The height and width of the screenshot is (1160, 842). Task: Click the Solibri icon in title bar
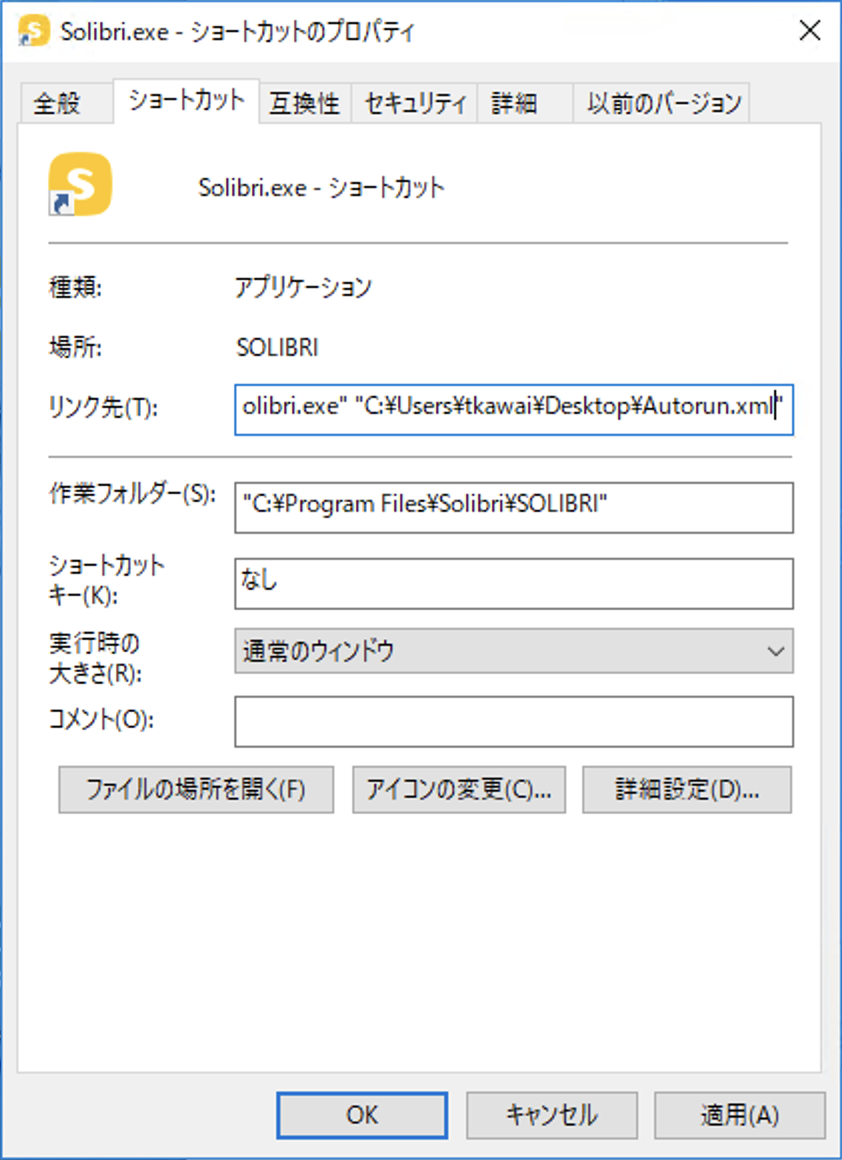tap(33, 31)
